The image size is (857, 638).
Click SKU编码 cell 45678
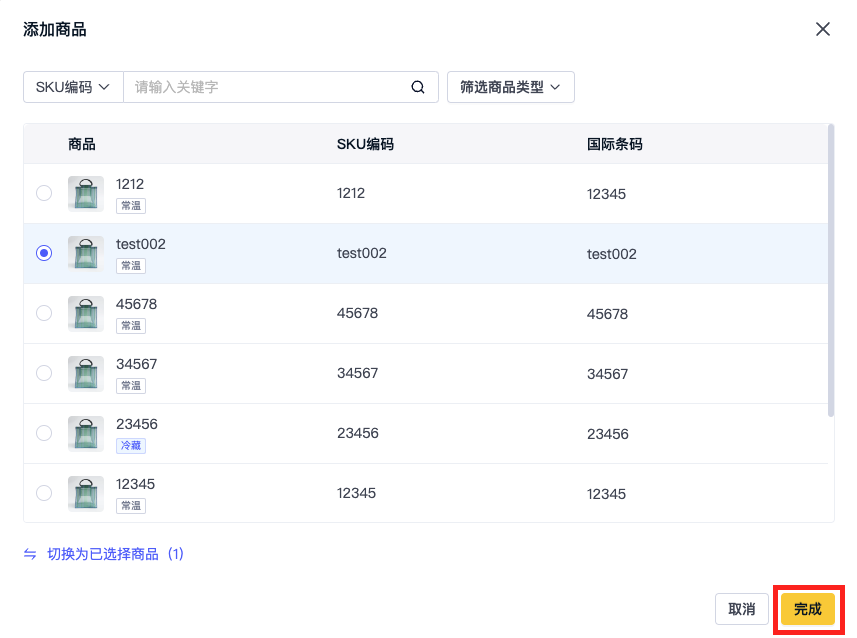tap(357, 313)
